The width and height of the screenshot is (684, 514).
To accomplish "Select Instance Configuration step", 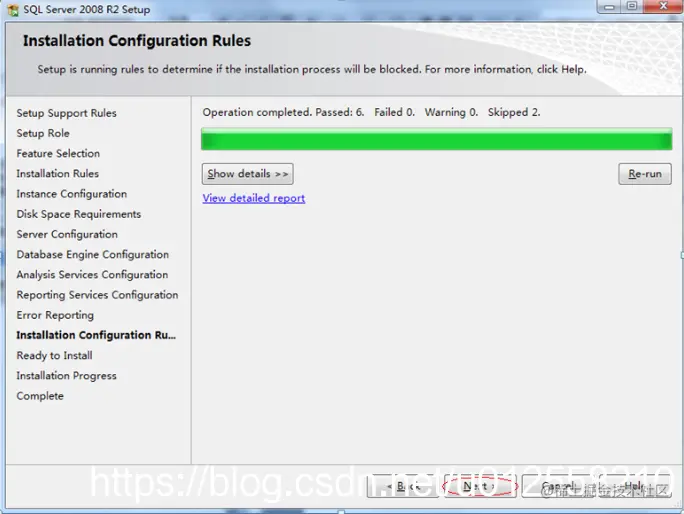I will pos(72,194).
